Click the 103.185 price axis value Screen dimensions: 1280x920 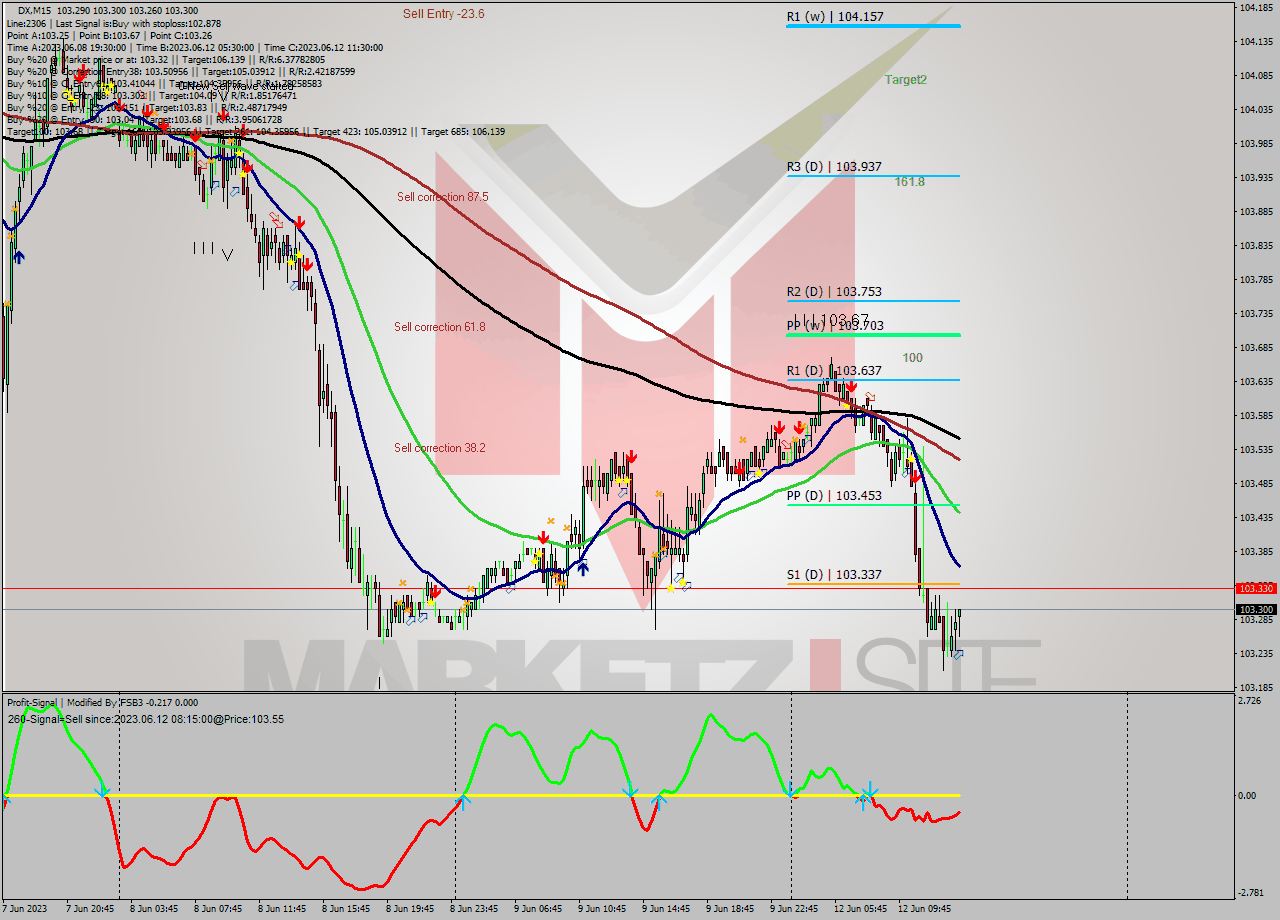pos(1255,688)
